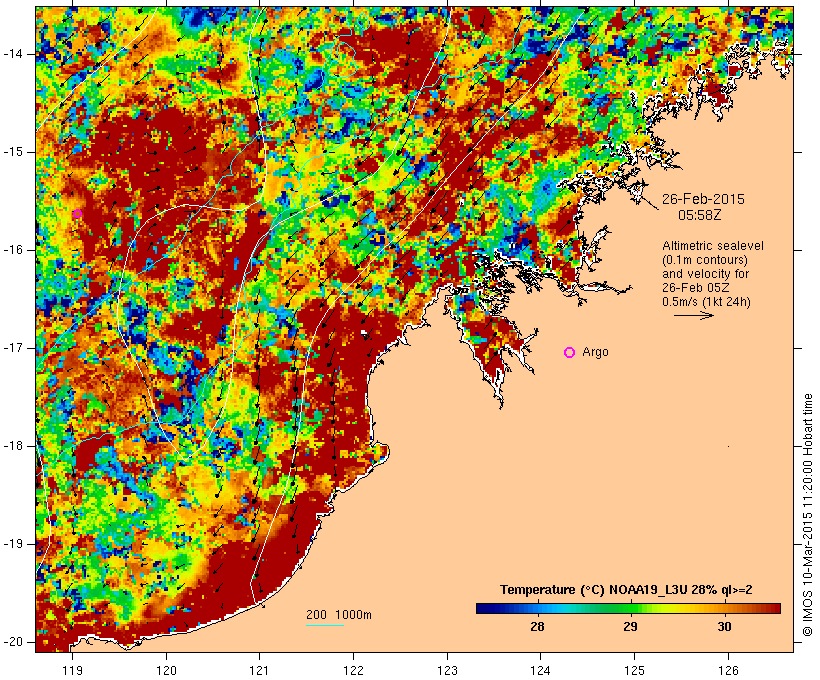Click the '-15' latitude axis label
Screen dimensions: 820x680
(13, 152)
